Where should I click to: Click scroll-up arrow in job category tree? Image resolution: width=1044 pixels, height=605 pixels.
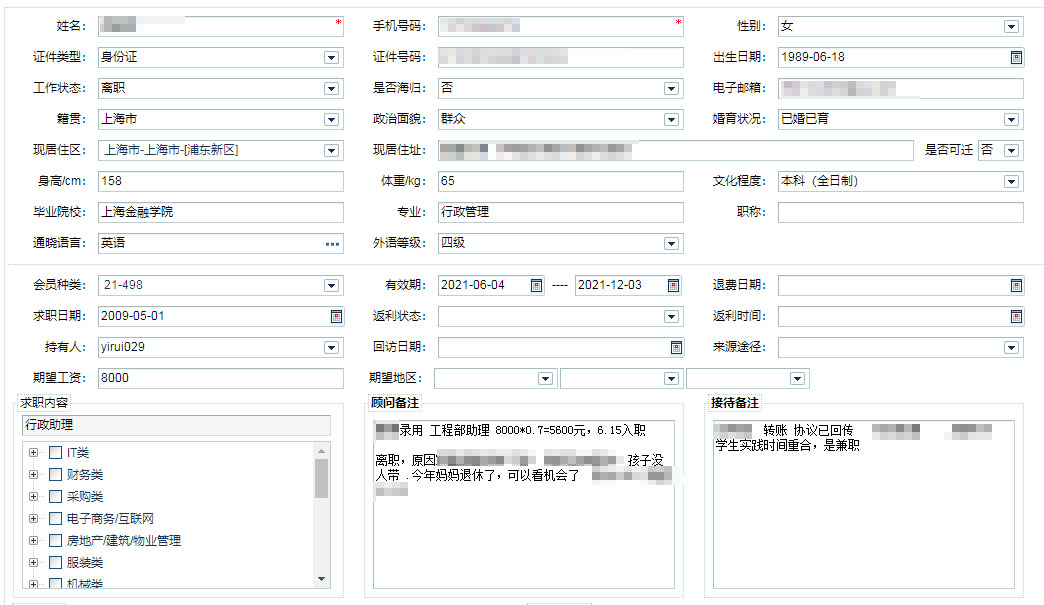[x=322, y=451]
